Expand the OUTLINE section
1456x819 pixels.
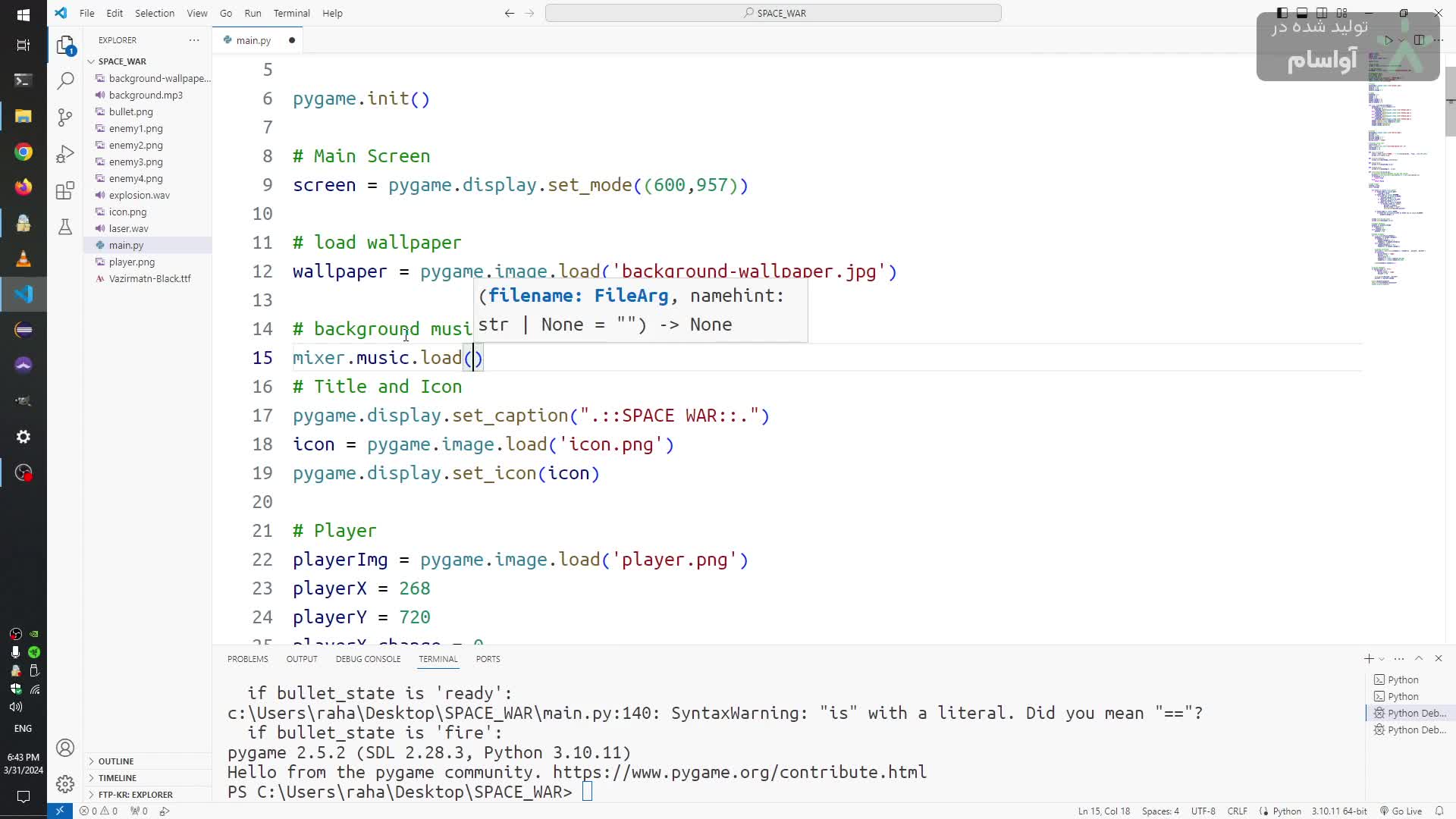[115, 761]
